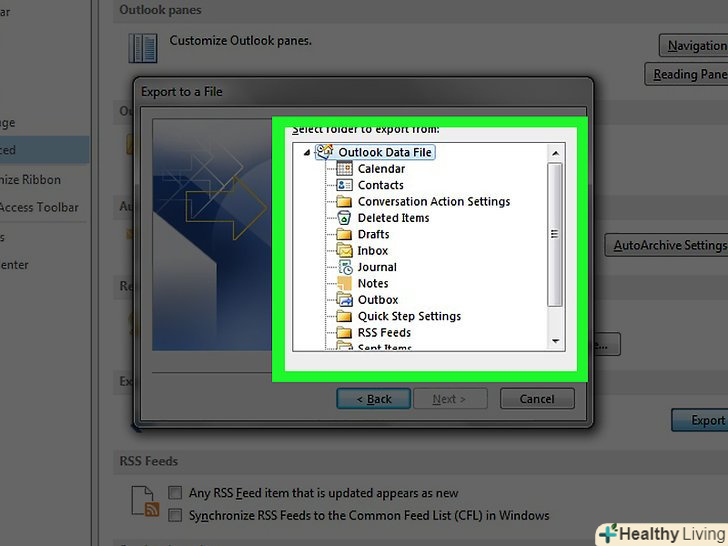Click the Navigation Pane button

point(694,45)
